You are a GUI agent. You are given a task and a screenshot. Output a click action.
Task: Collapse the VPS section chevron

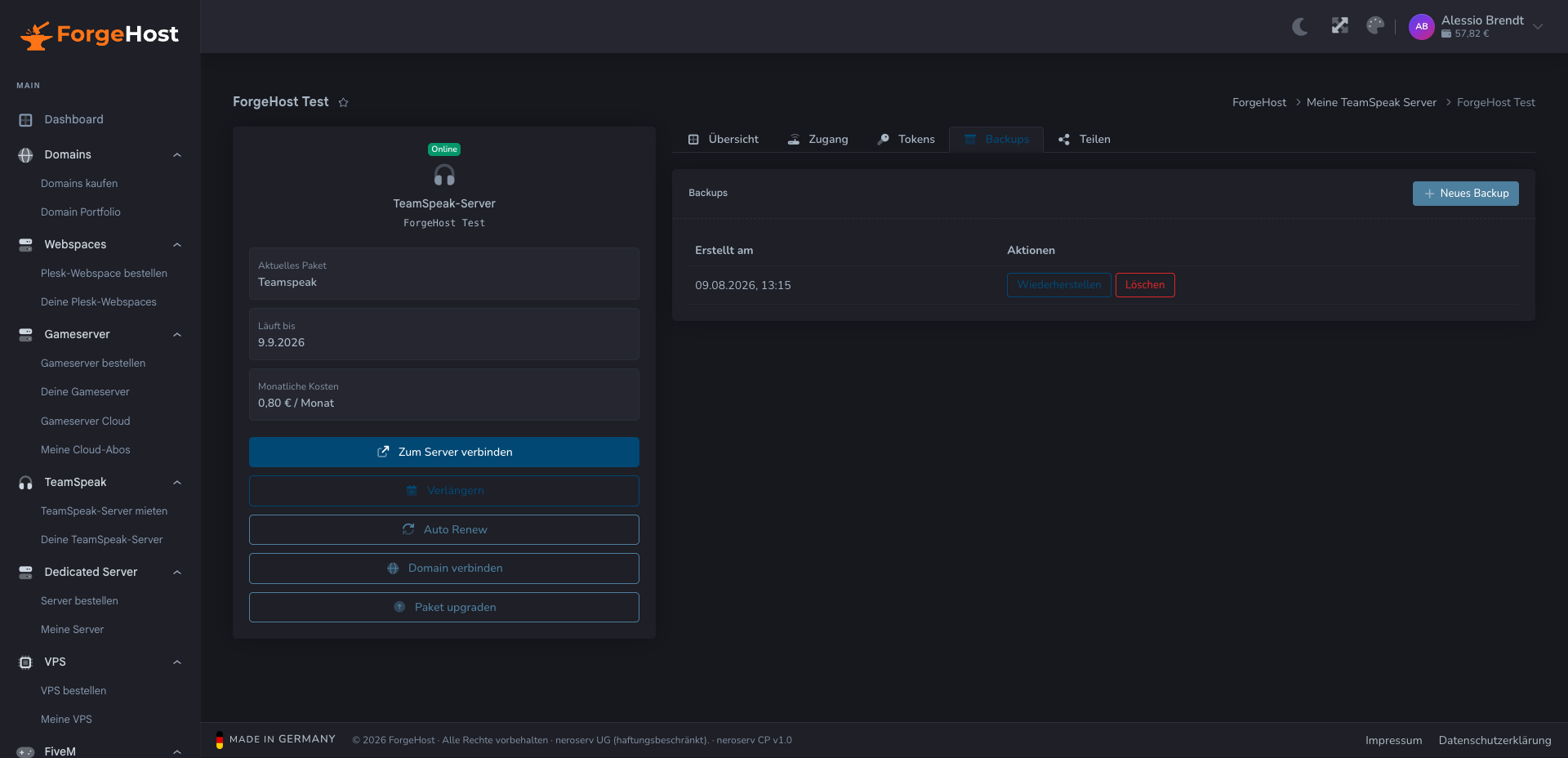177,662
